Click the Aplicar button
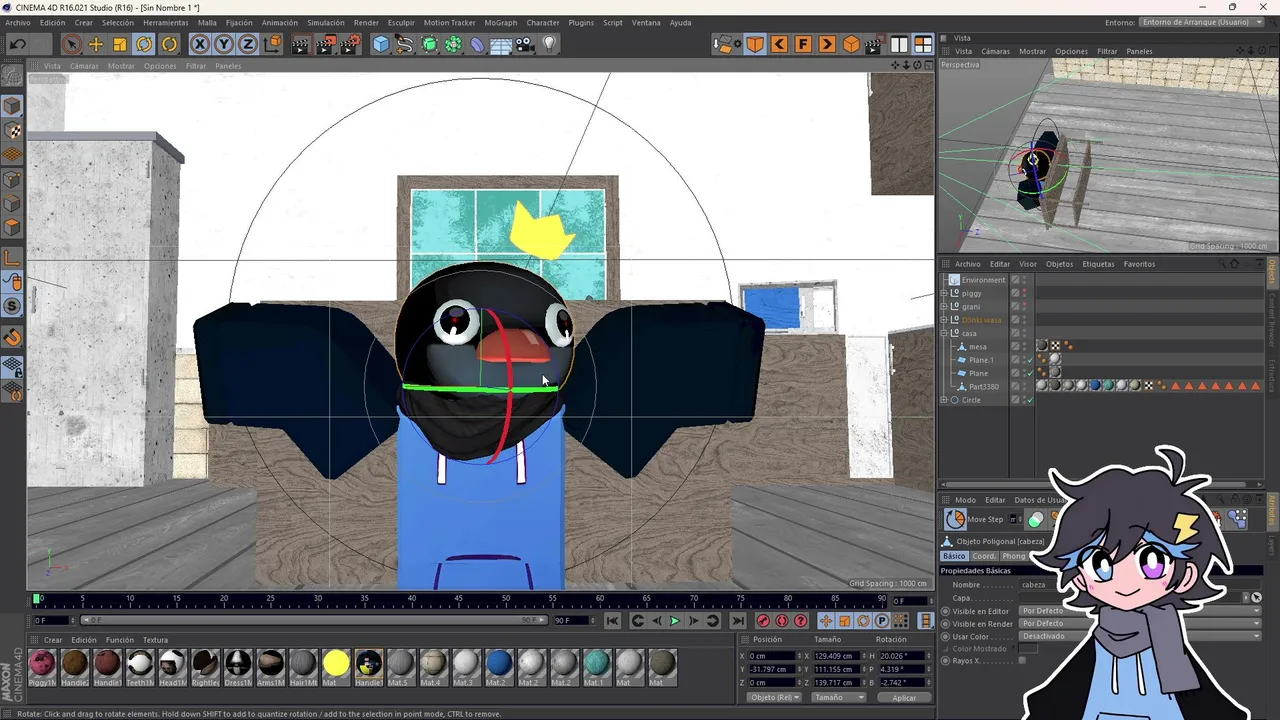 coord(904,698)
